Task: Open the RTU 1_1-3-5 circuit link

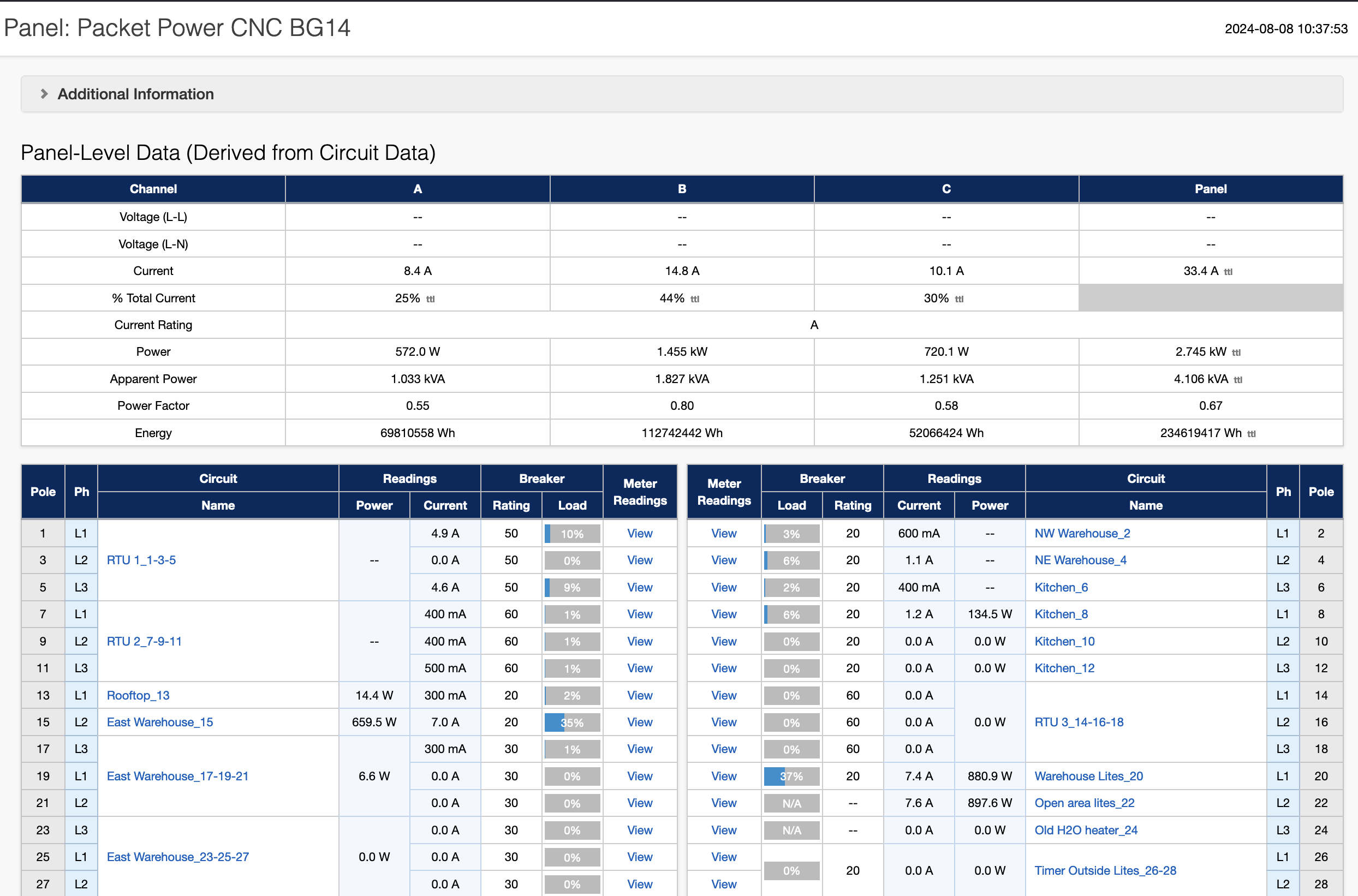Action: coord(141,560)
